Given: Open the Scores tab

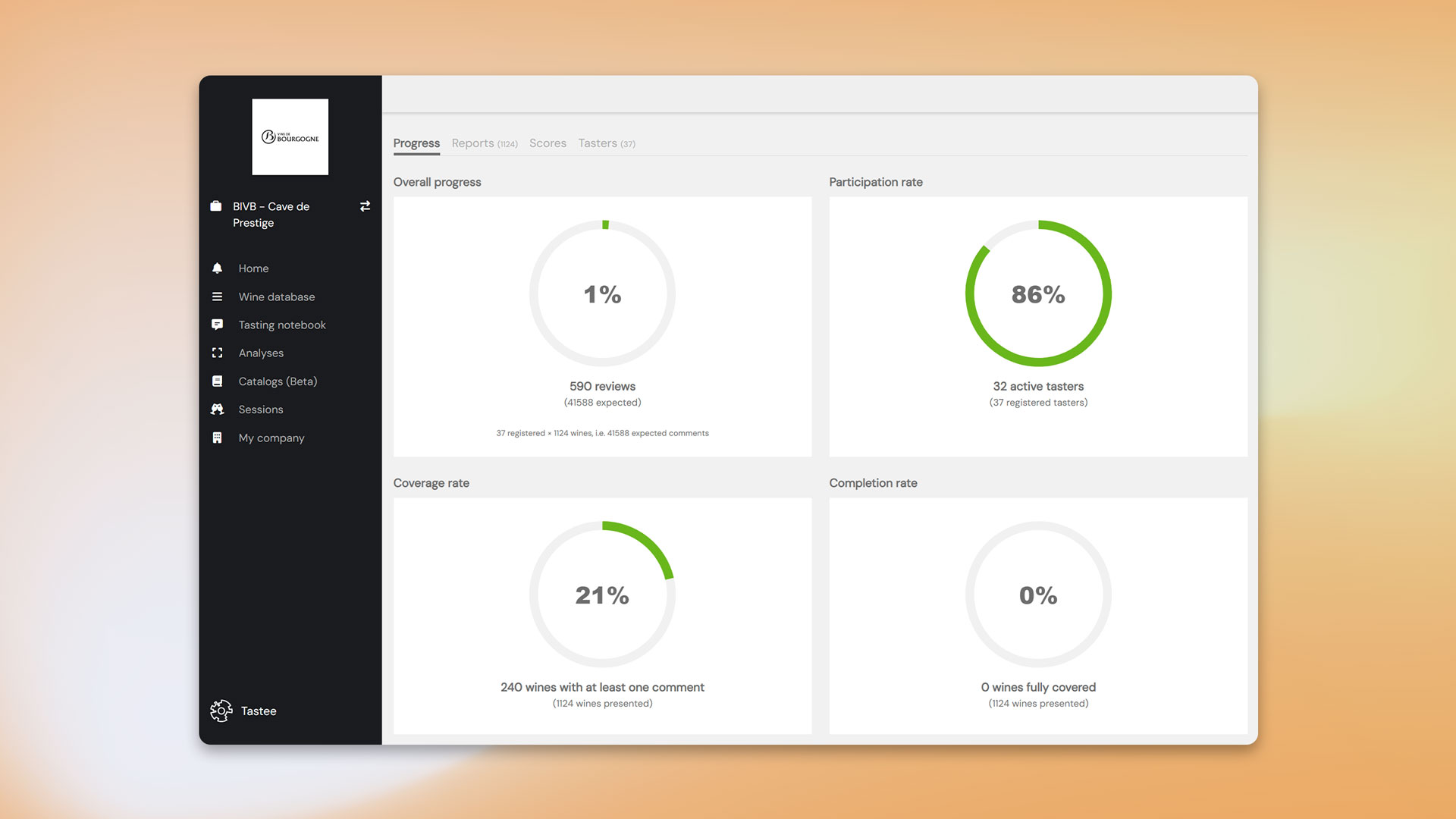Looking at the screenshot, I should [x=548, y=143].
